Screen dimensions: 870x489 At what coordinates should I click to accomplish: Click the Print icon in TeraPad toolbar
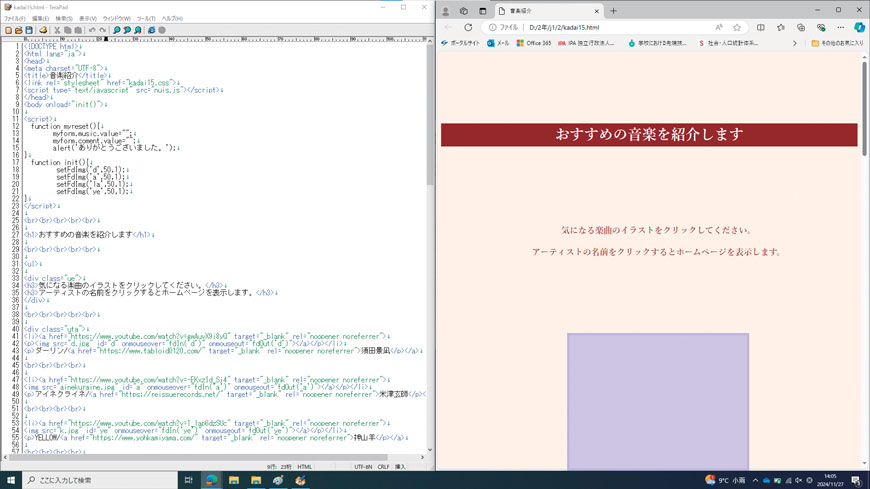click(x=43, y=31)
